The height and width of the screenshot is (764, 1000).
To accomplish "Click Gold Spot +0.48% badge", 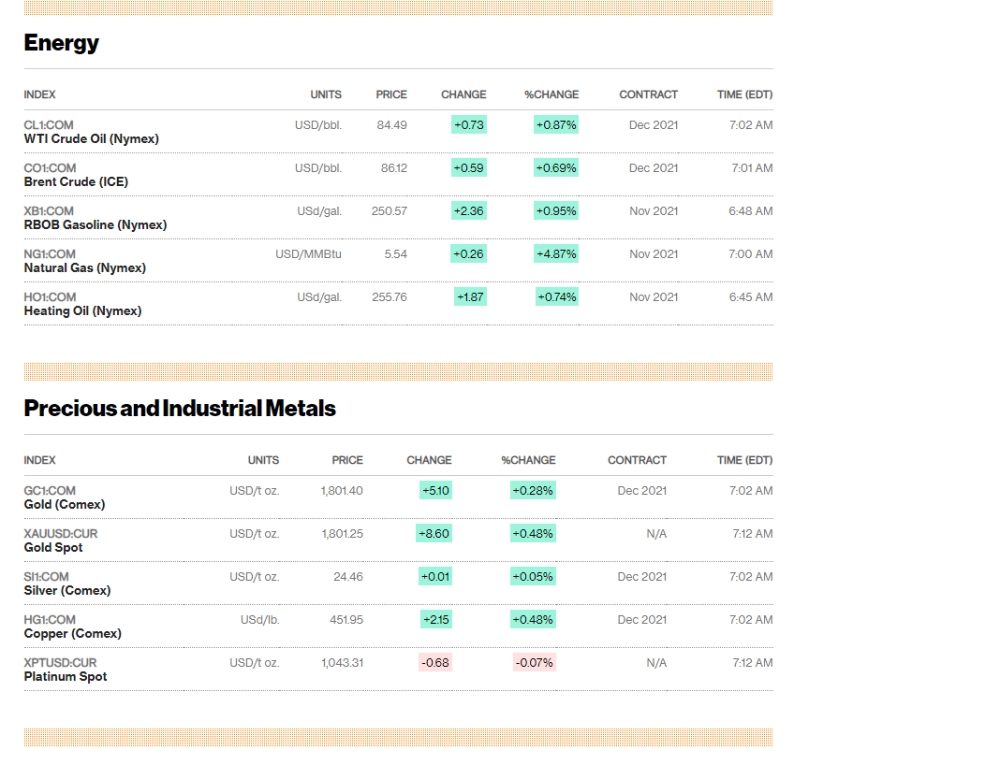I will click(533, 534).
